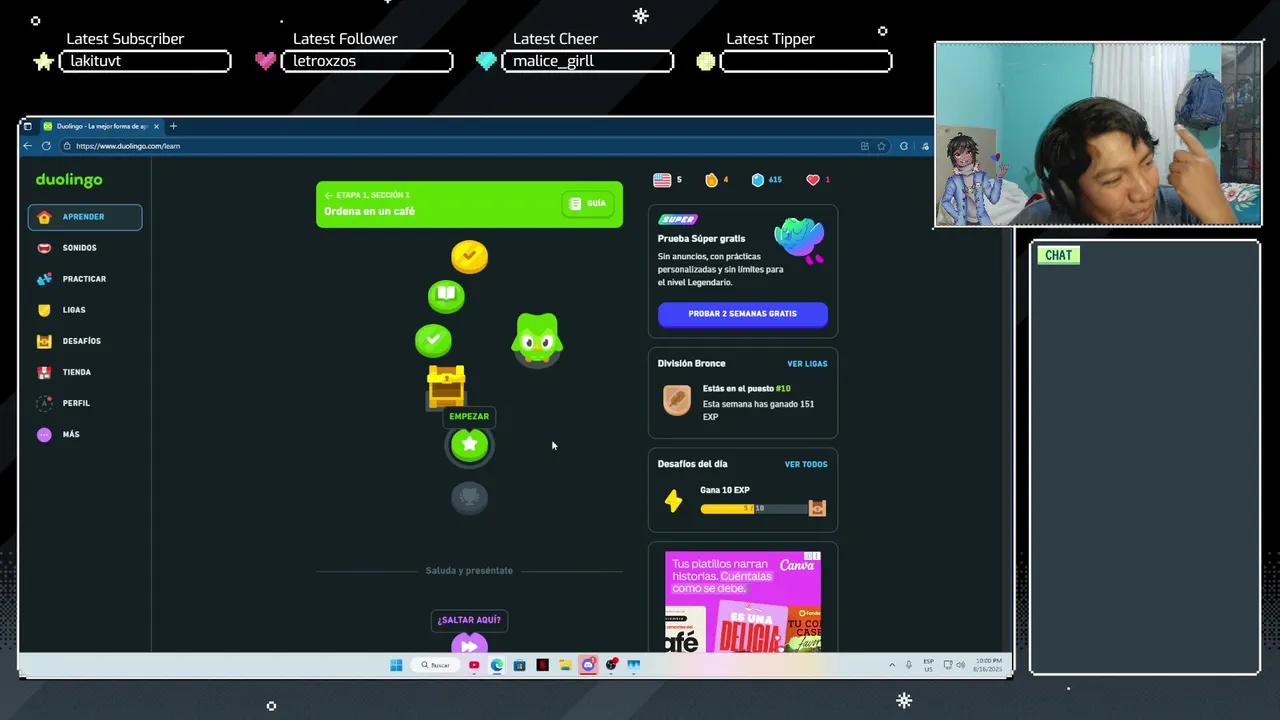1280x720 pixels.
Task: Open the green book story lesson node
Action: 446,296
